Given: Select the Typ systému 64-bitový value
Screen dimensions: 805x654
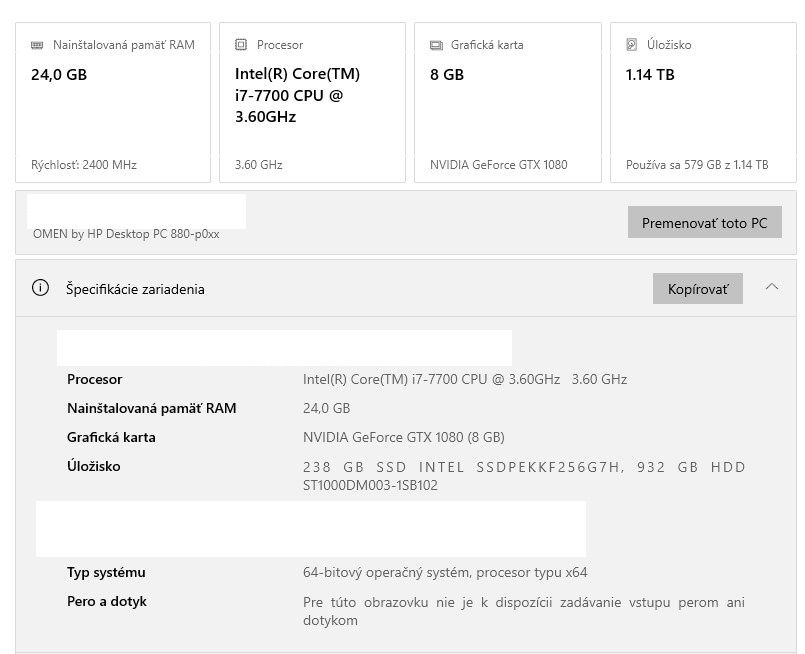Looking at the screenshot, I should 445,573.
